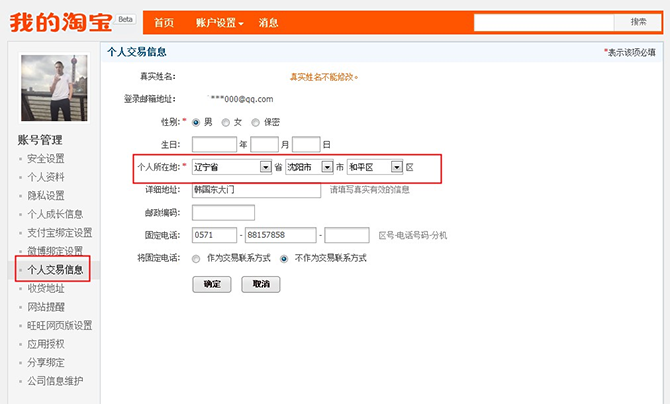Viewport: 670px width, 404px height.
Task: Open 个人成长信息 in the sidebar
Action: 55,214
